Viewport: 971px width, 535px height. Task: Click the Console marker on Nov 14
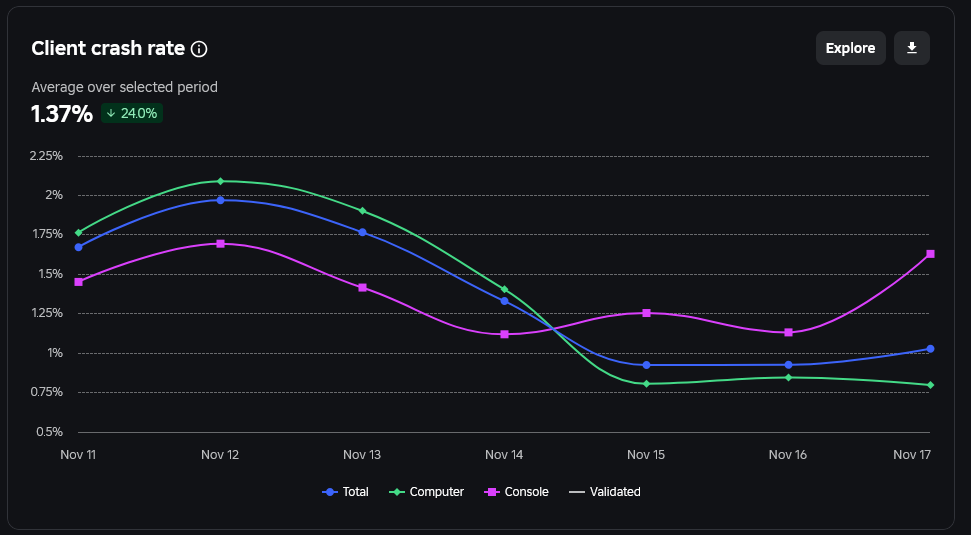click(x=505, y=334)
